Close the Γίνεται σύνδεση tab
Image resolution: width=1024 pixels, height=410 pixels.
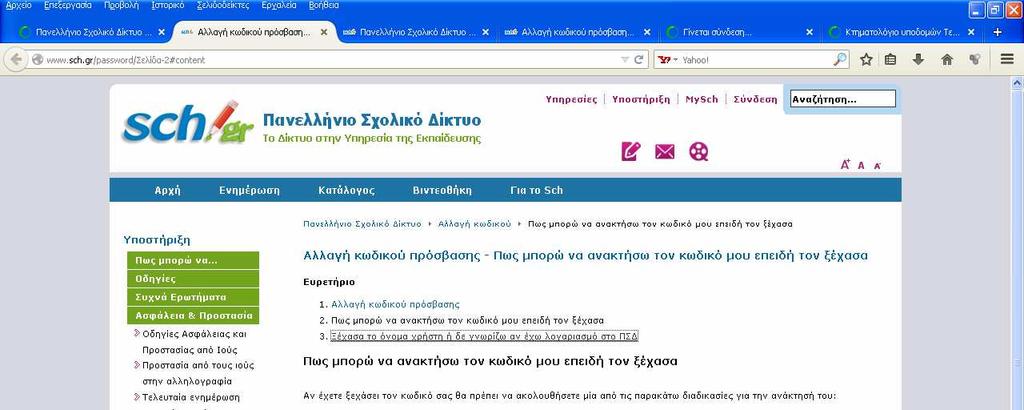[809, 32]
